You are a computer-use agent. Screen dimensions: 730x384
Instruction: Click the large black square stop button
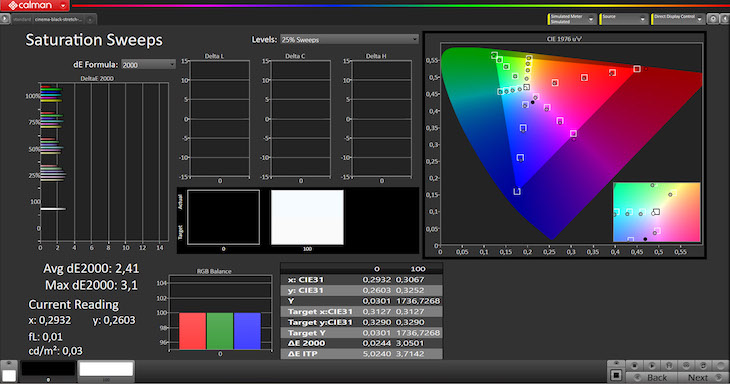pos(616,375)
